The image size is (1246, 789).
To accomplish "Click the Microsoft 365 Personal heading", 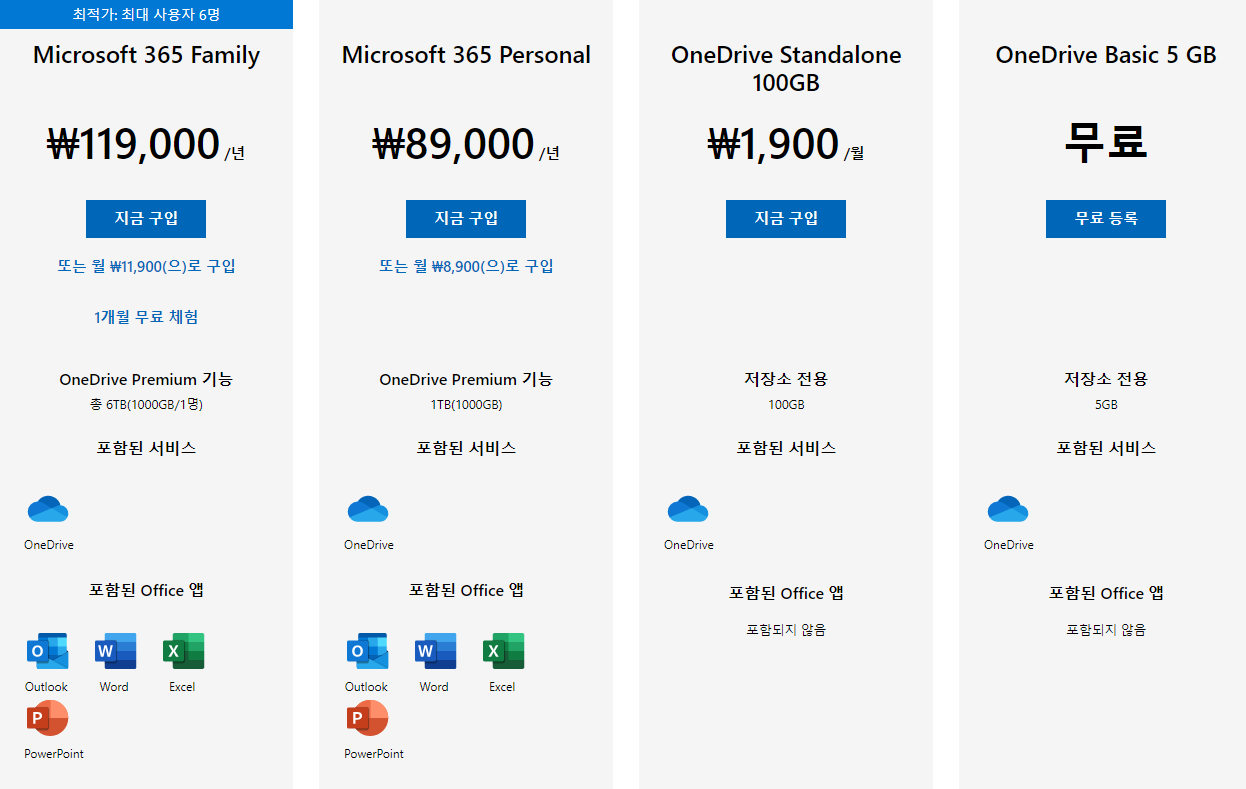I will coord(466,55).
